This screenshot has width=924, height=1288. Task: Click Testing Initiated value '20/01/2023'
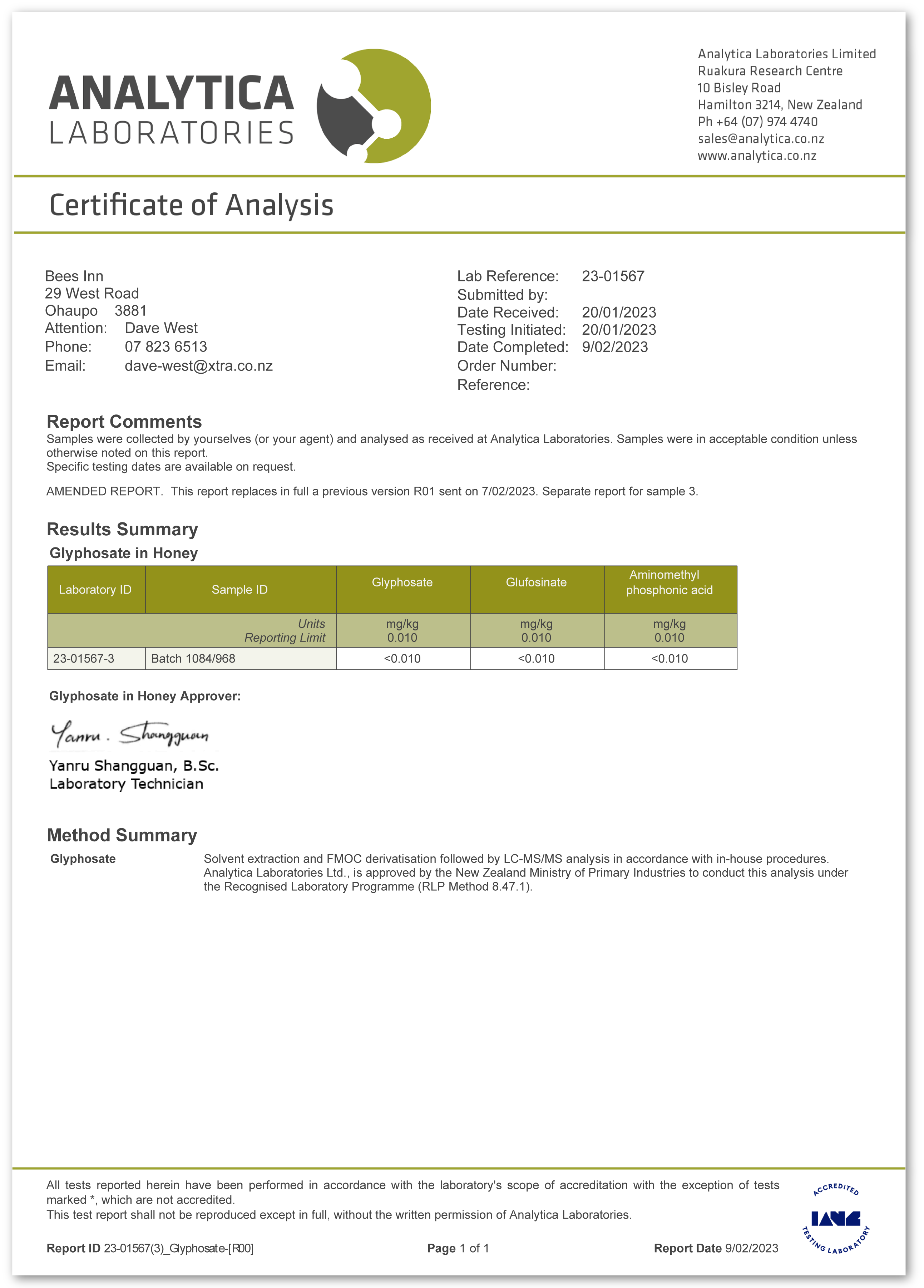pos(619,330)
